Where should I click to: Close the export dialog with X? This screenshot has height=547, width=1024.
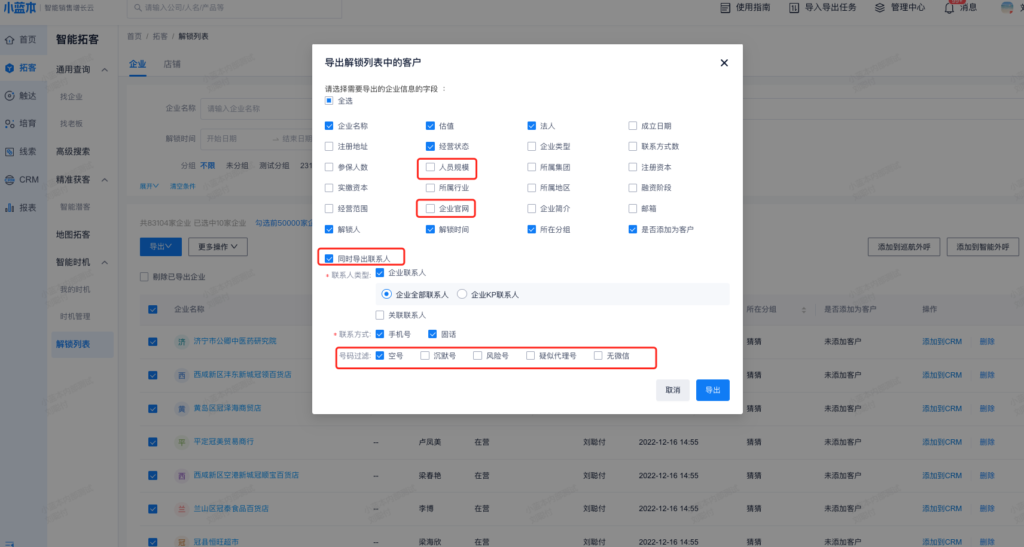[724, 63]
